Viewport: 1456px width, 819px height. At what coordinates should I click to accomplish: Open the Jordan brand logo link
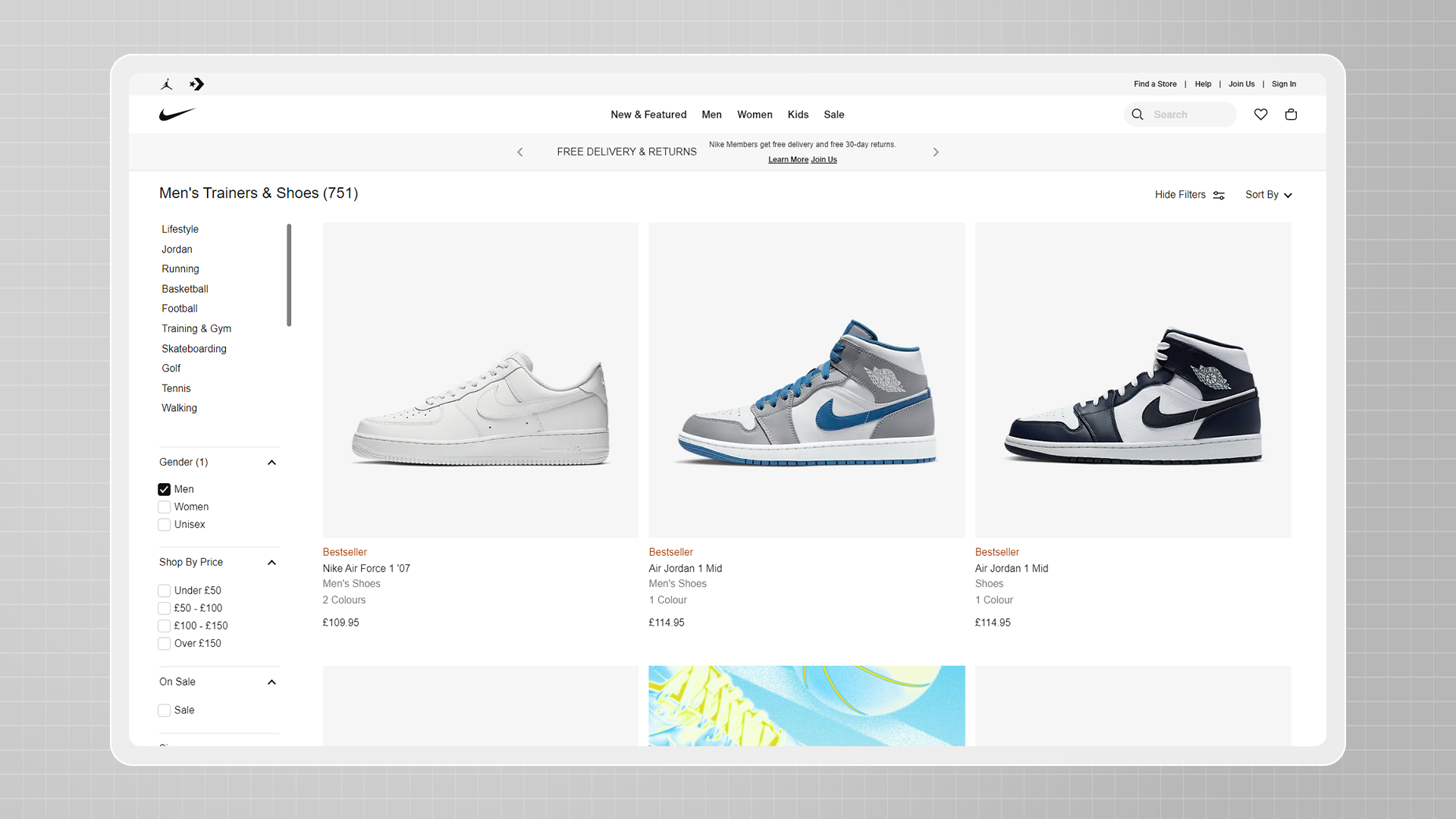167,84
